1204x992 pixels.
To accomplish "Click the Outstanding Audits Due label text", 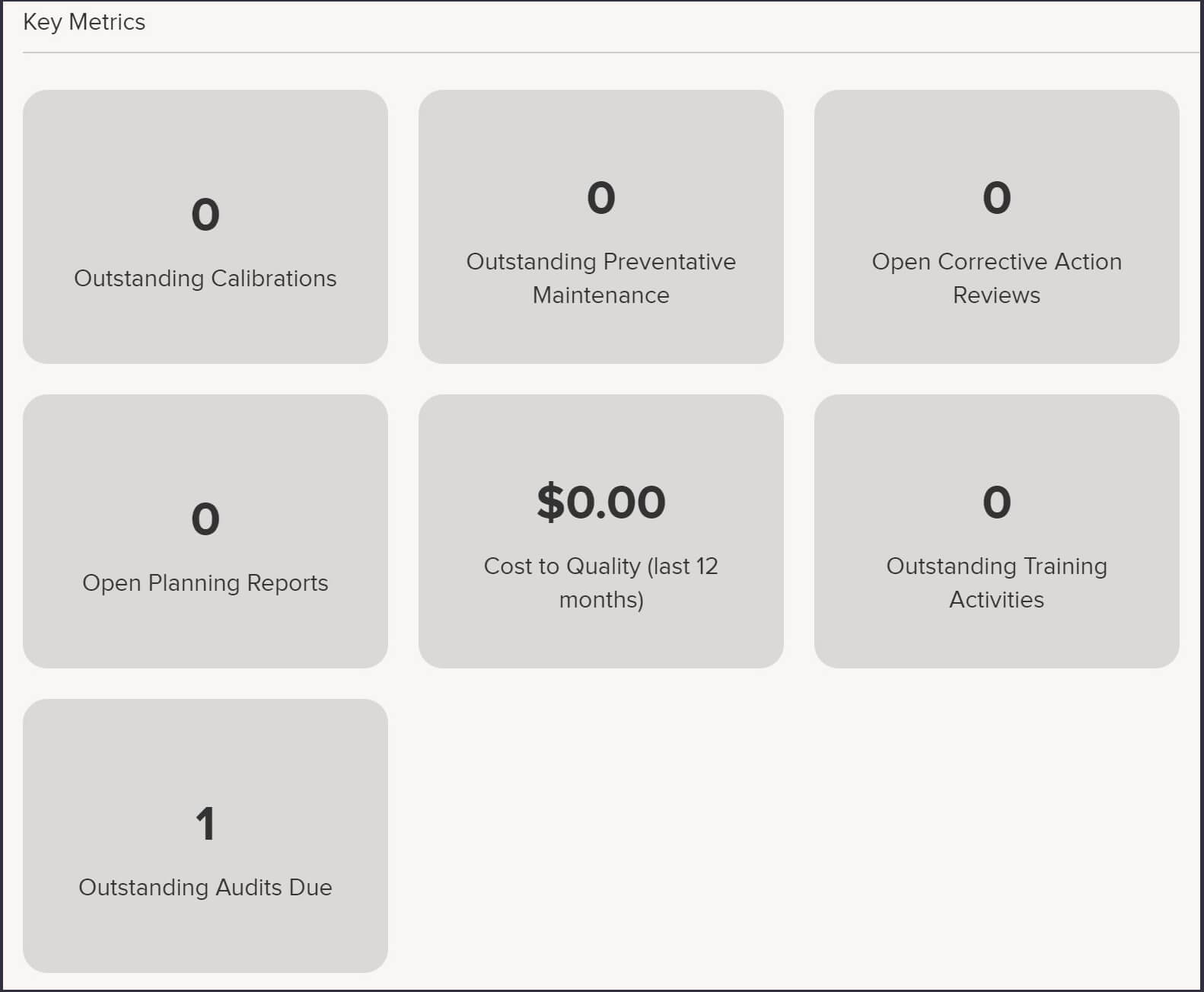I will [206, 887].
